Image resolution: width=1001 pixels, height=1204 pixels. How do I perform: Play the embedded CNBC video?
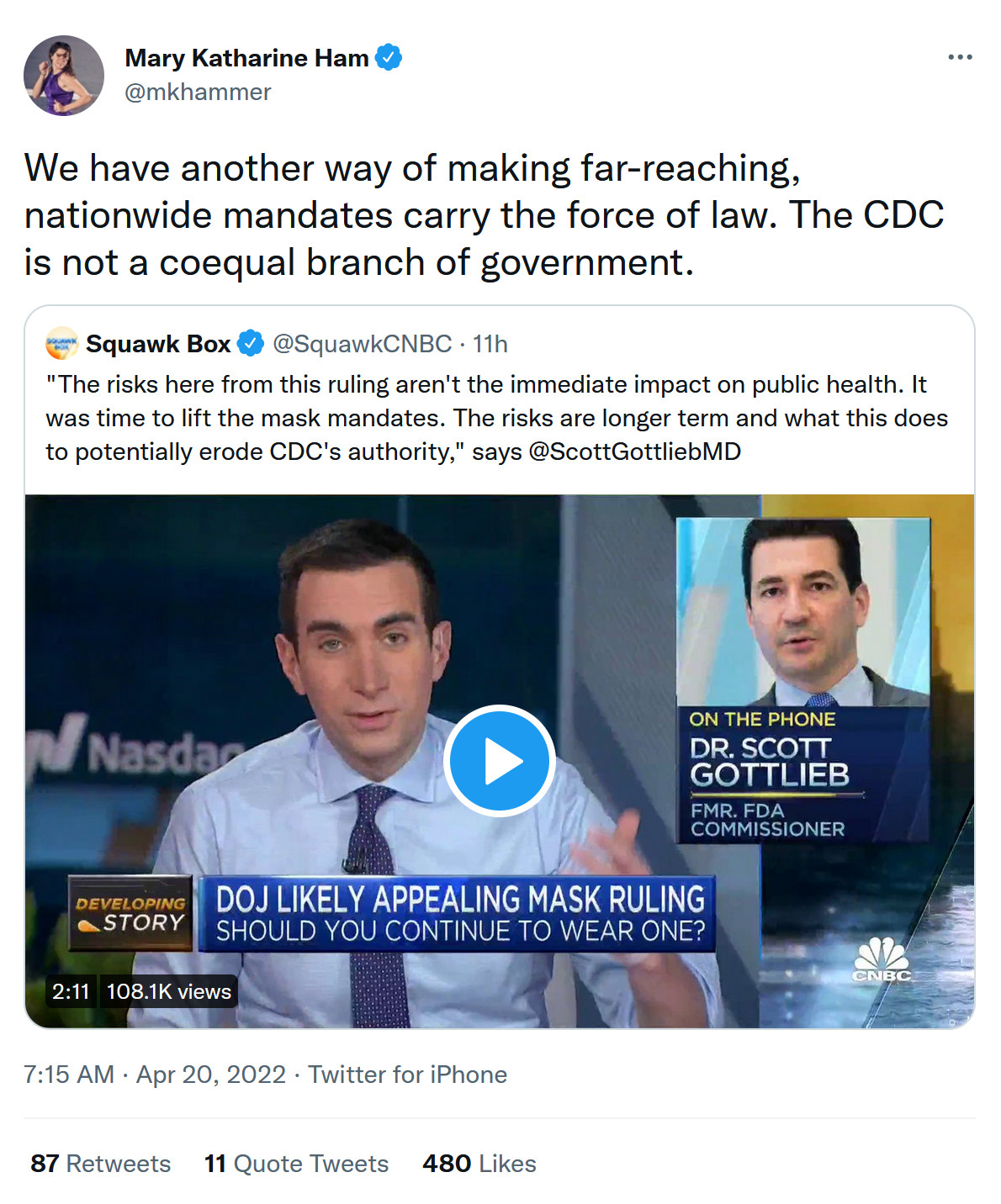point(499,761)
